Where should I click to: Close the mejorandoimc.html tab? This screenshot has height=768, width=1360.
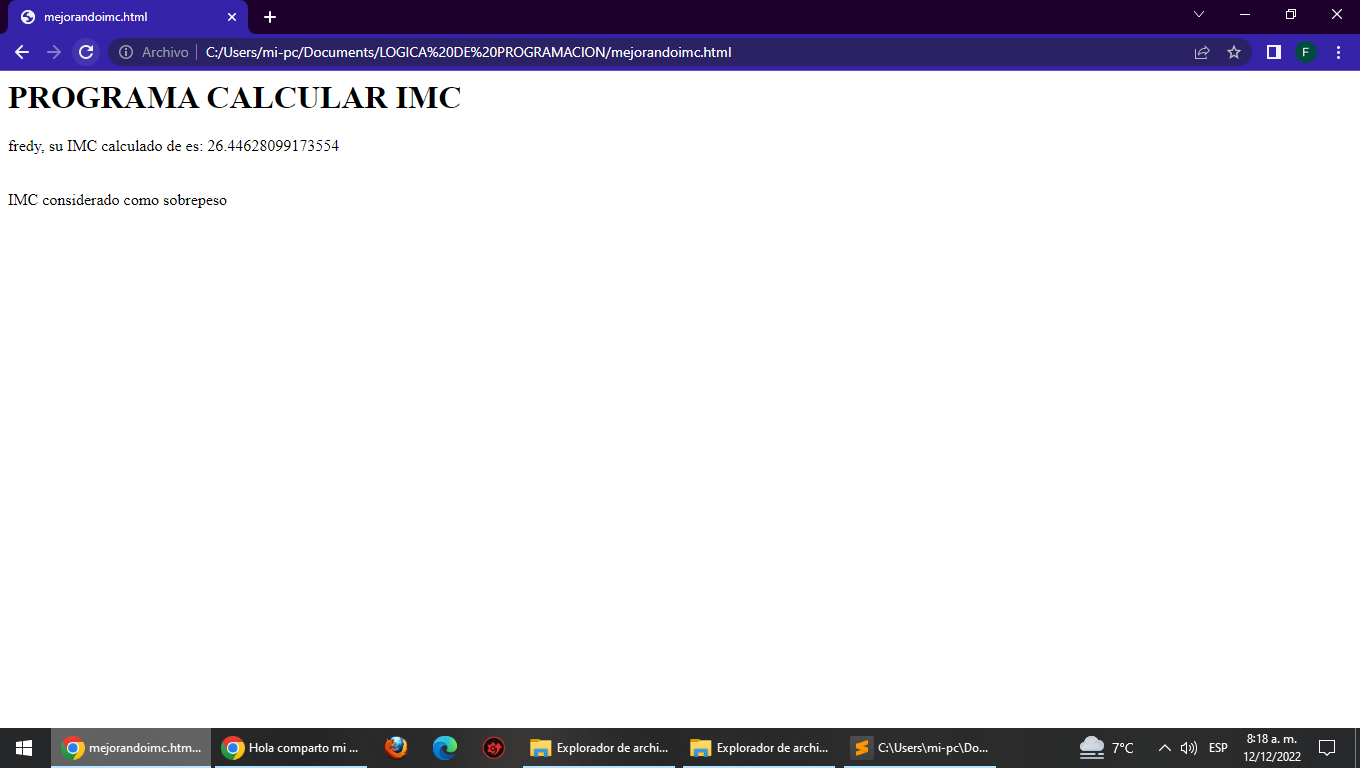(x=232, y=17)
